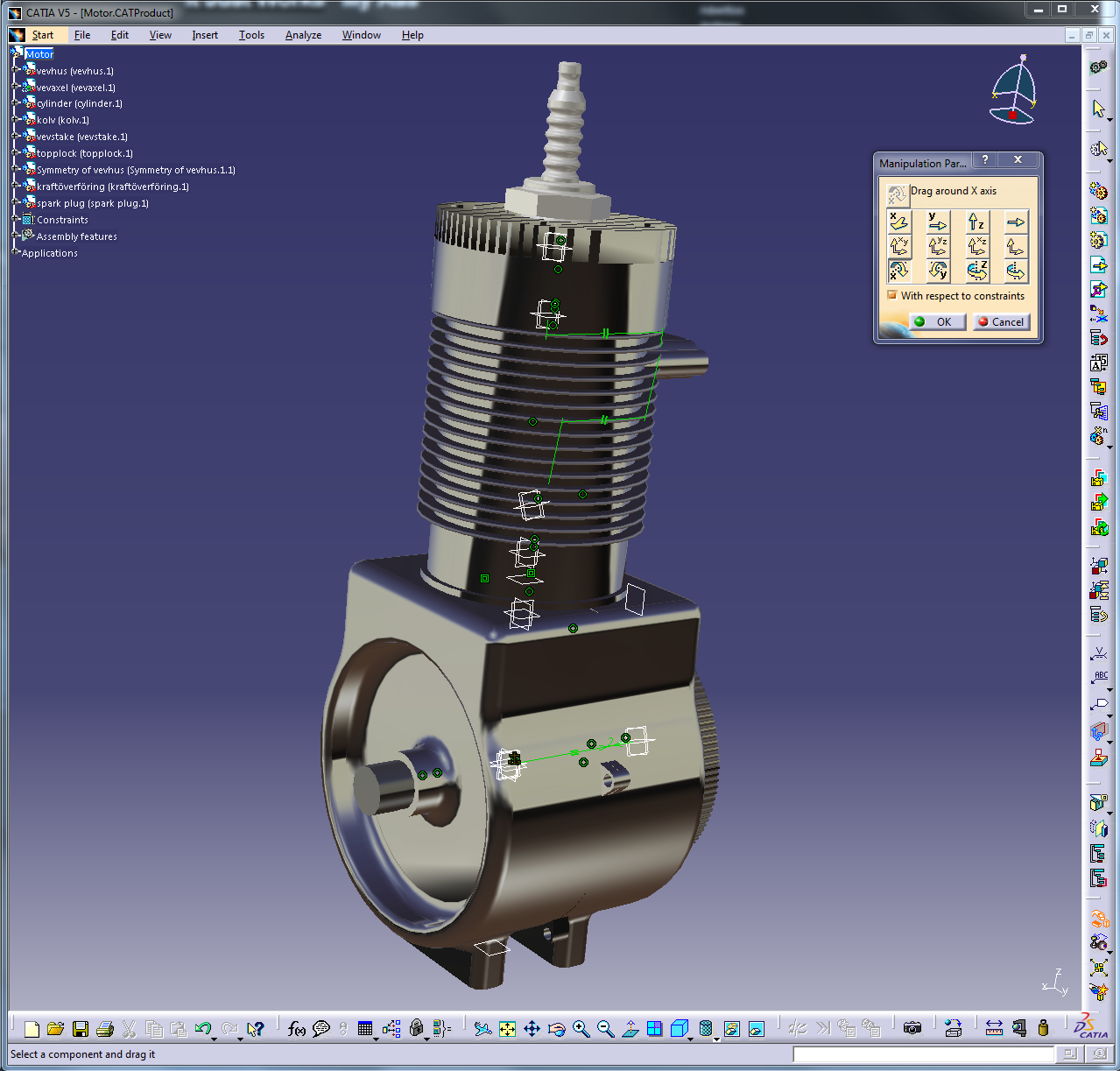The width and height of the screenshot is (1120, 1071).
Task: Expand vevstake (vevstake.1) tree node
Action: 16,137
